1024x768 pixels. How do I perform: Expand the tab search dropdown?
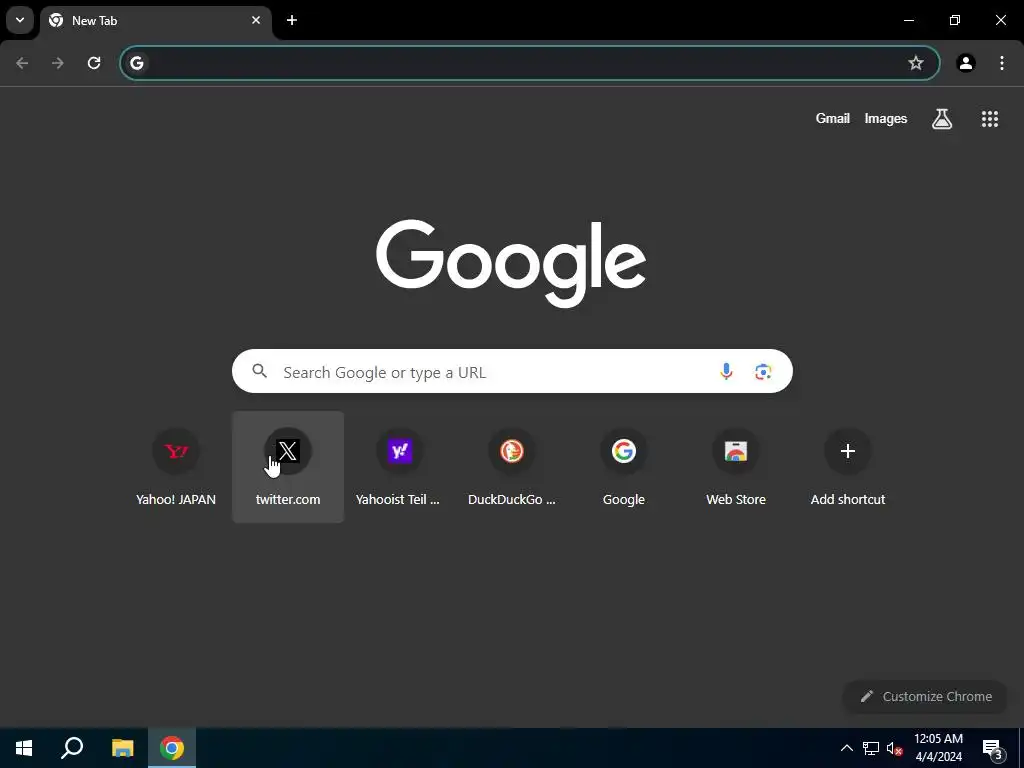point(20,20)
